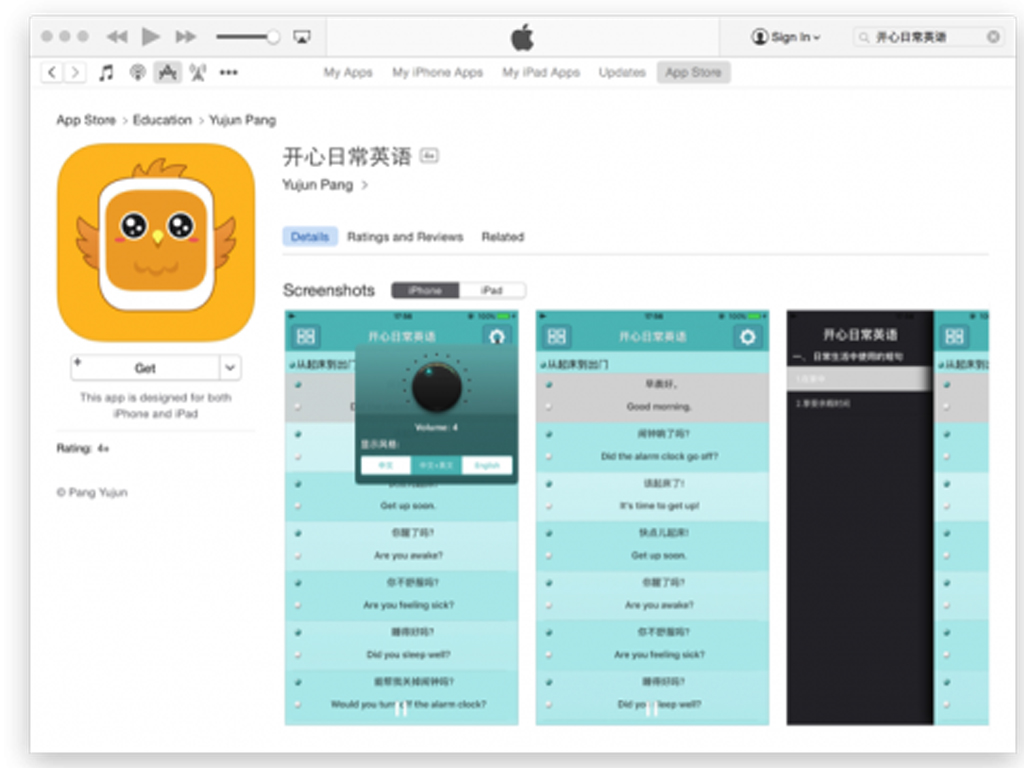Follow the Education breadcrumb link

point(162,120)
